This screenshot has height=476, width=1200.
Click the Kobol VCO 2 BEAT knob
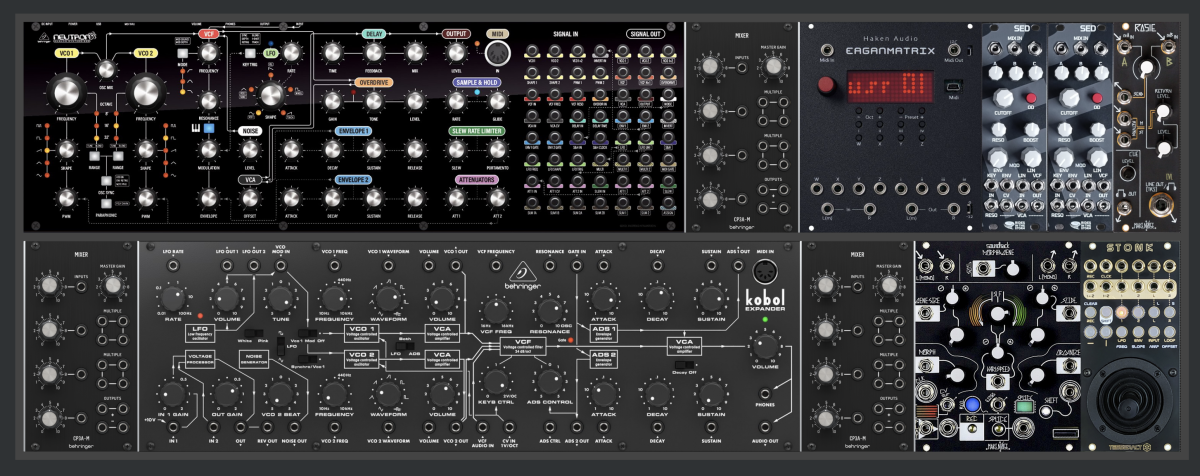tap(281, 393)
